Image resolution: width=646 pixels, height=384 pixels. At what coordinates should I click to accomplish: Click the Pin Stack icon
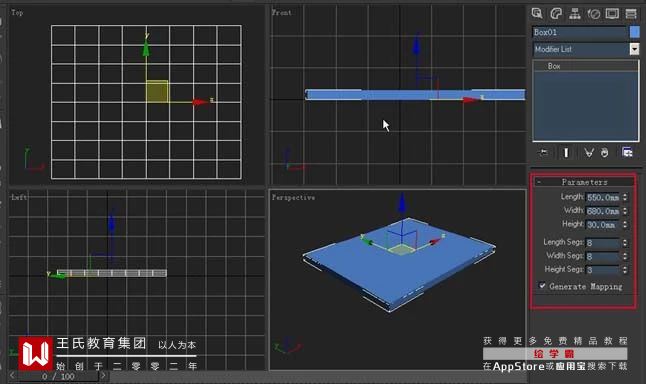click(543, 152)
